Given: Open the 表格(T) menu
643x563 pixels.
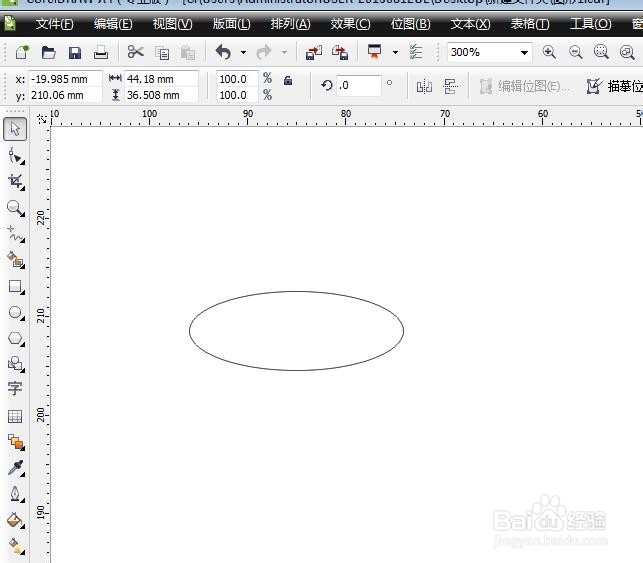Looking at the screenshot, I should 530,24.
